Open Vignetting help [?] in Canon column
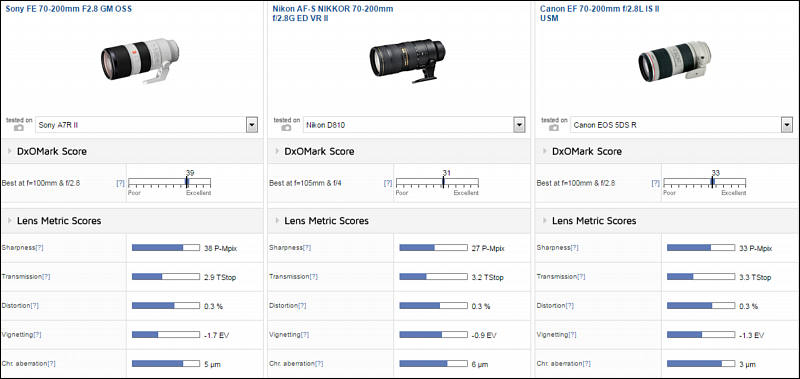 point(572,335)
